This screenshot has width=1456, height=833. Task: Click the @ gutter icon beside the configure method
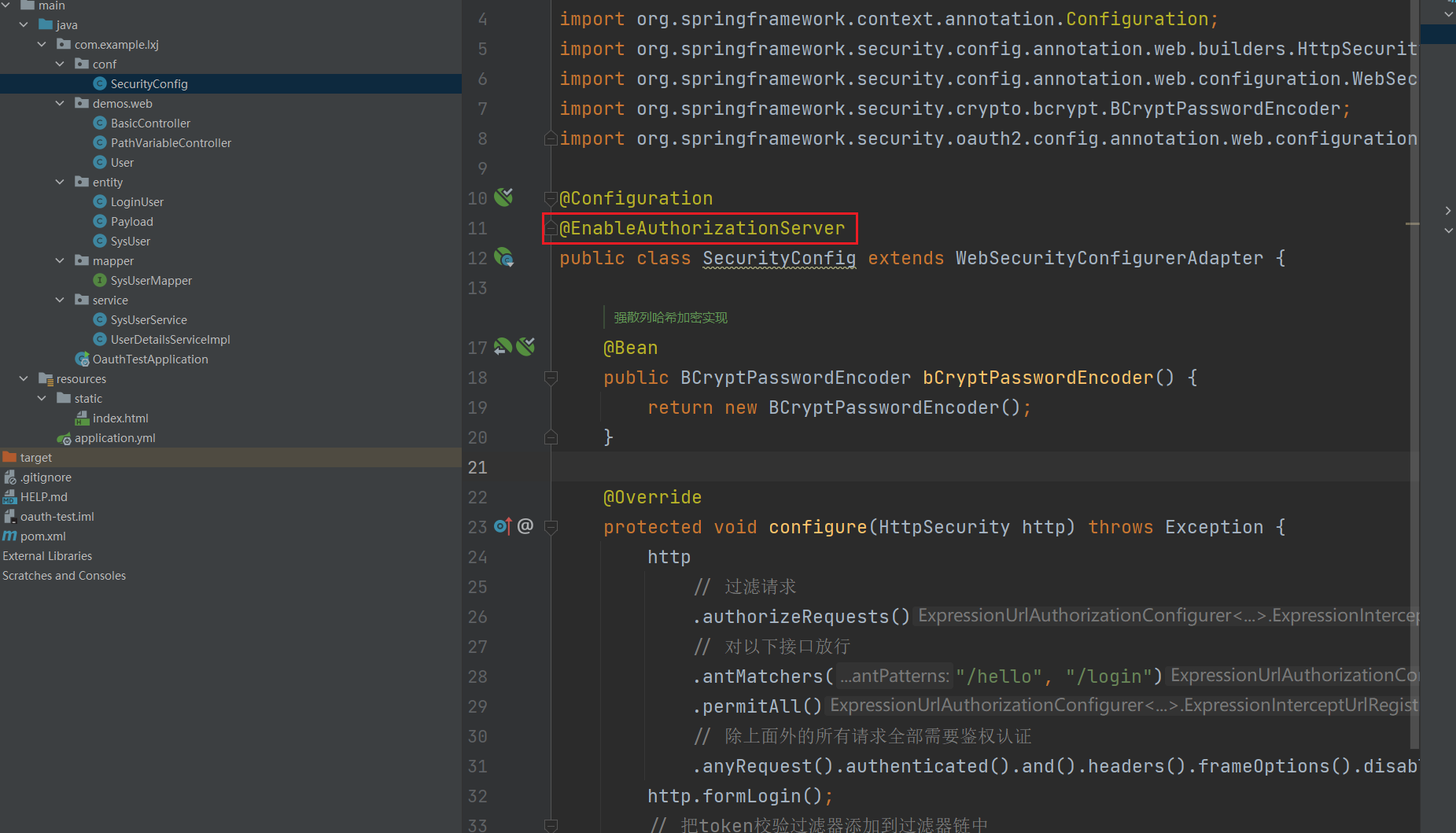click(525, 526)
